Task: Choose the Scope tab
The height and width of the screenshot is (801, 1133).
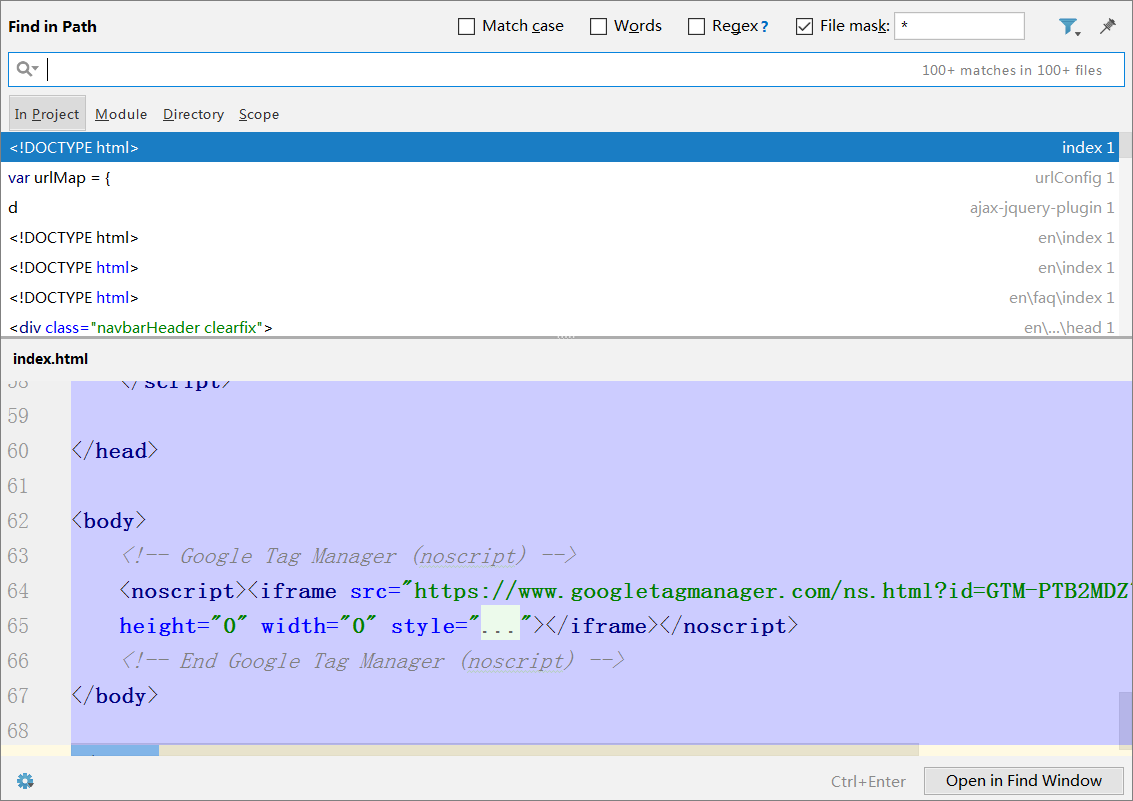Action: [259, 114]
